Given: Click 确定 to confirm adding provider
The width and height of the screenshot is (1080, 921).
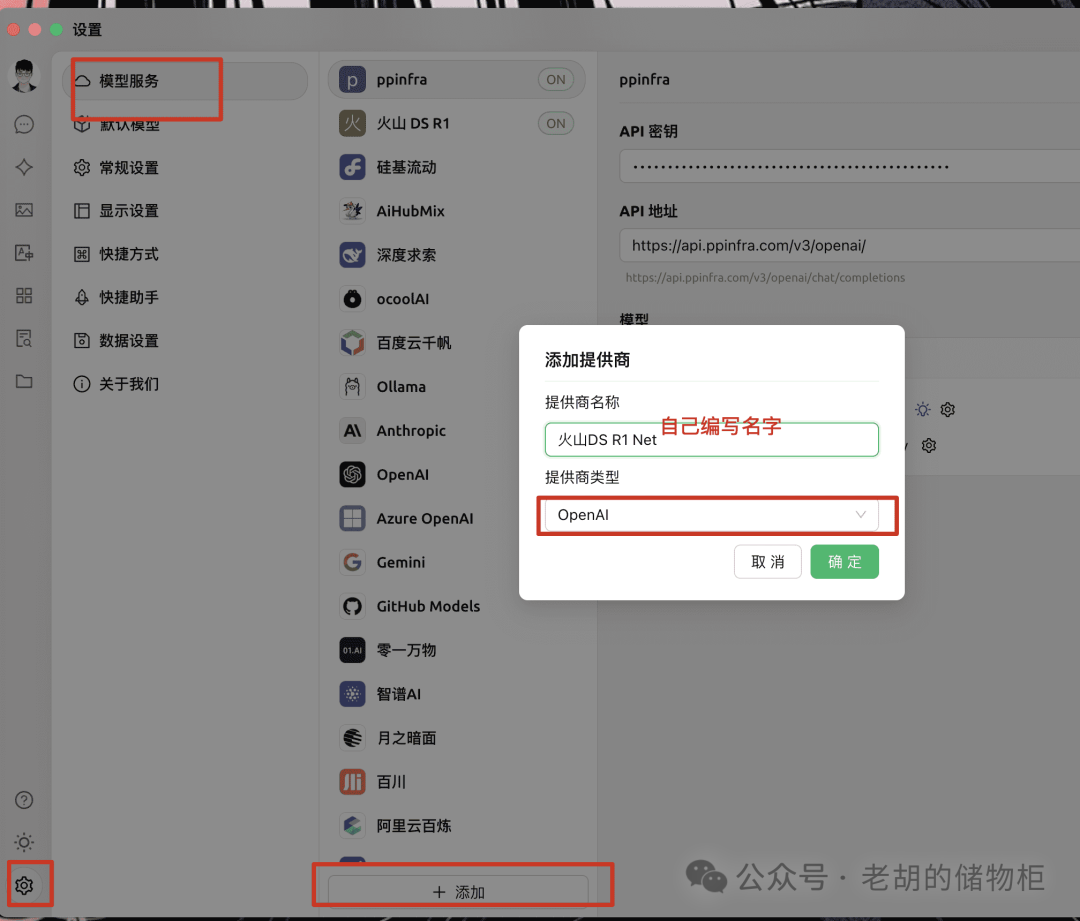Looking at the screenshot, I should point(844,561).
